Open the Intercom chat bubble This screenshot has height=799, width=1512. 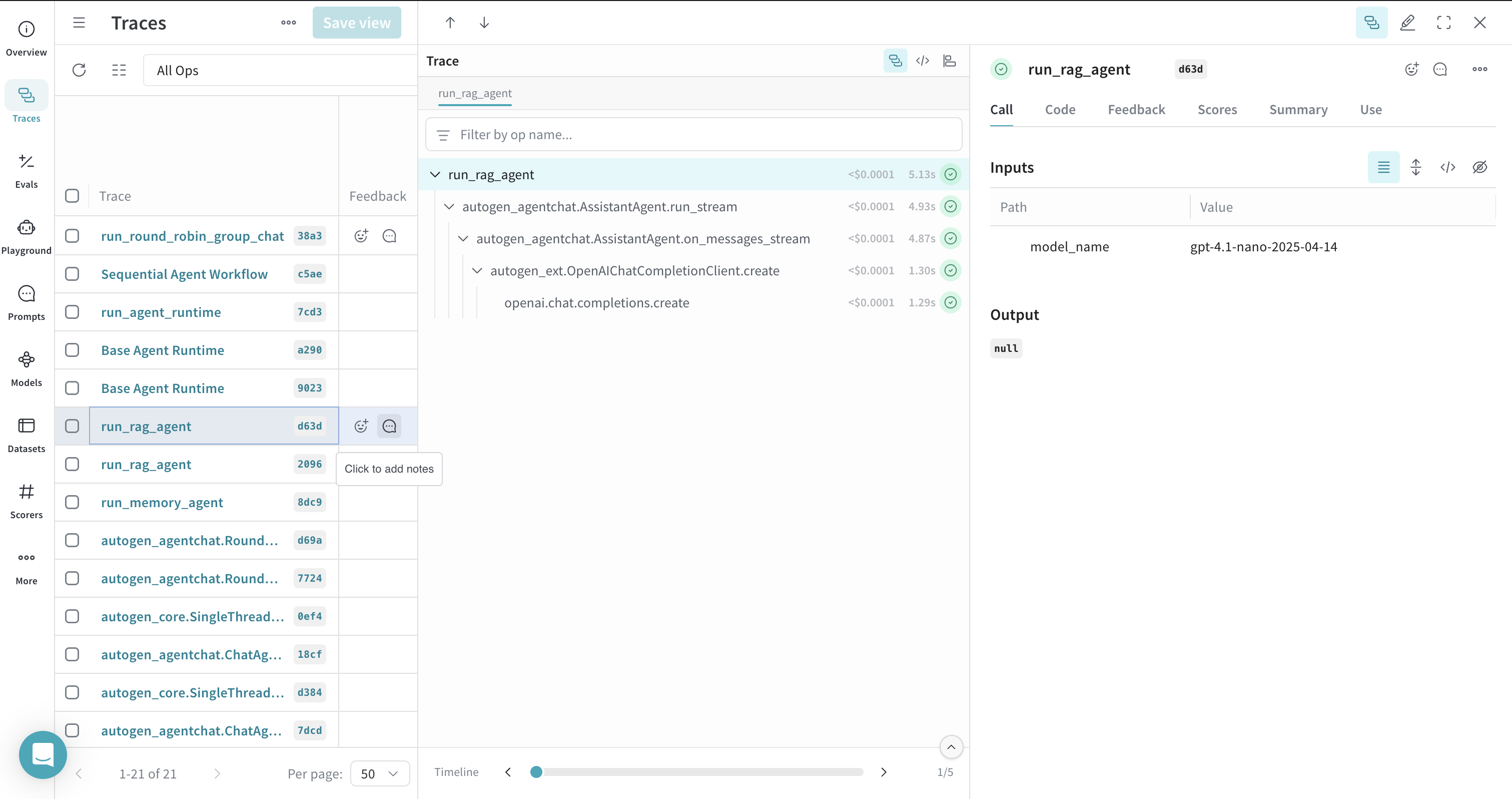click(42, 755)
